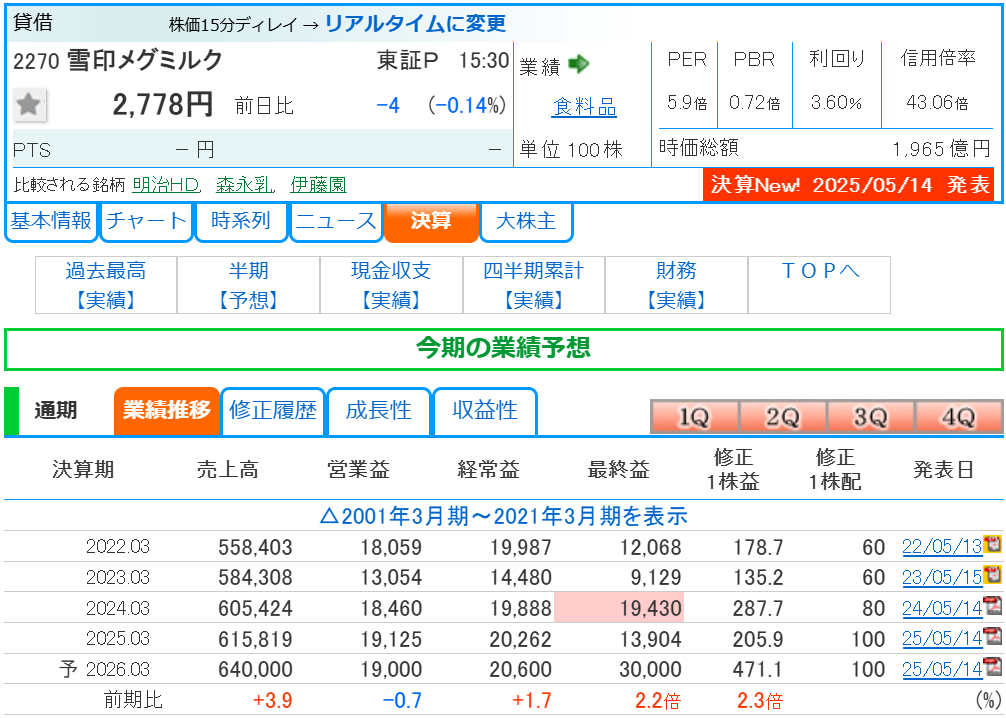Click the 3Q quarter button
The width and height of the screenshot is (1006, 718).
871,417
